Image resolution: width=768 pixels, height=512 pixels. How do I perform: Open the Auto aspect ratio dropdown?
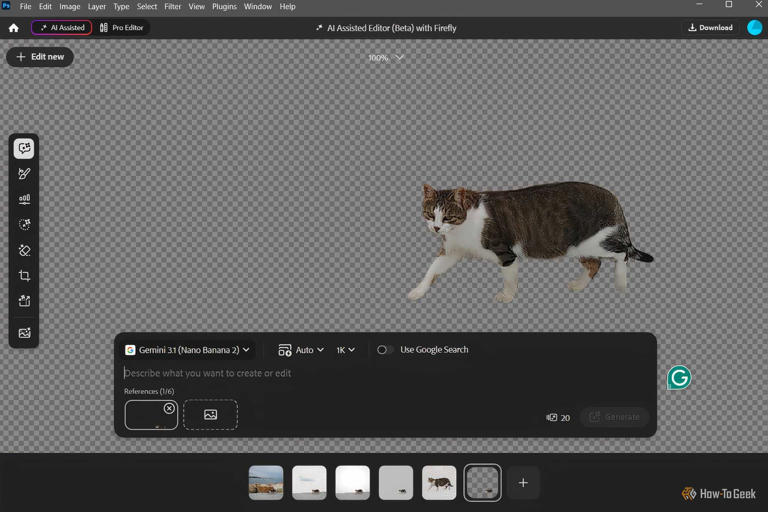(301, 350)
